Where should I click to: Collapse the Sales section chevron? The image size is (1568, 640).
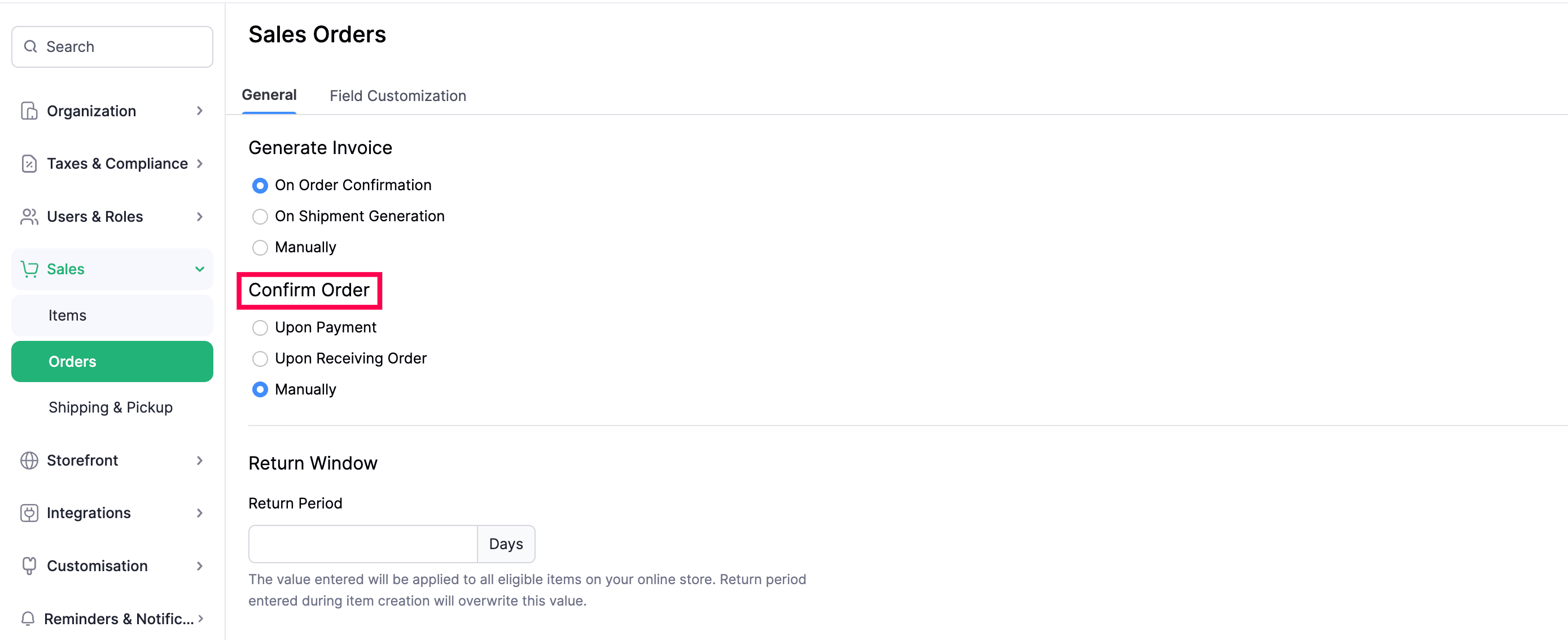(199, 269)
